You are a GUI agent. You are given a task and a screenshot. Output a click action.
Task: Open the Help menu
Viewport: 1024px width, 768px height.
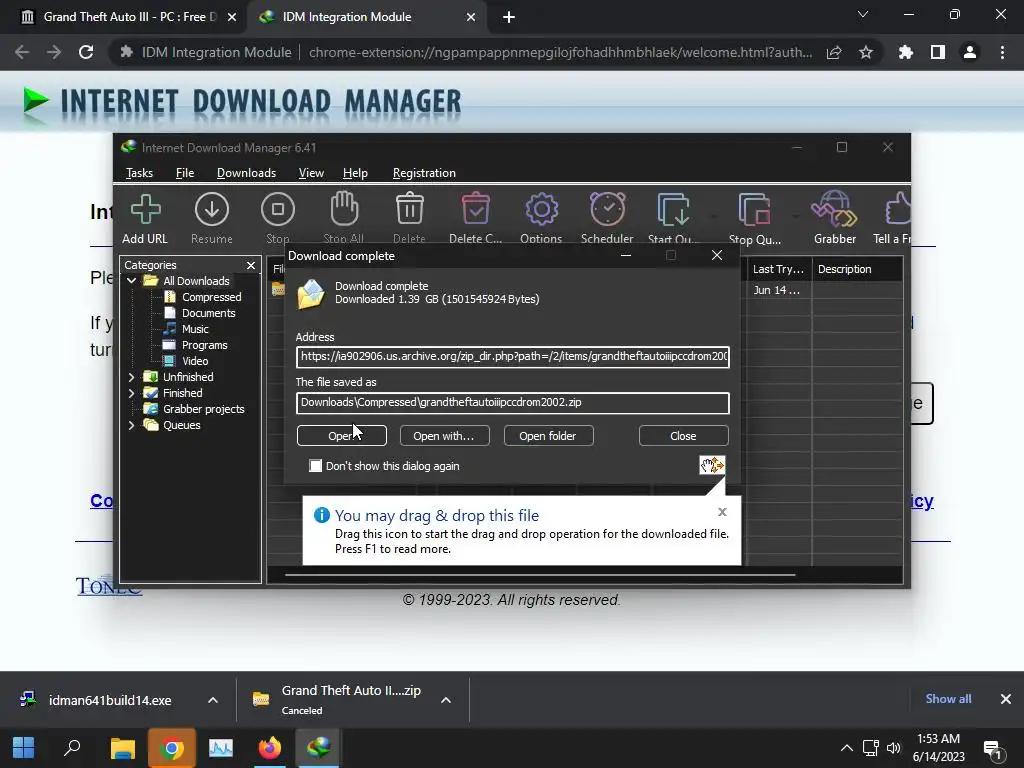coord(355,173)
